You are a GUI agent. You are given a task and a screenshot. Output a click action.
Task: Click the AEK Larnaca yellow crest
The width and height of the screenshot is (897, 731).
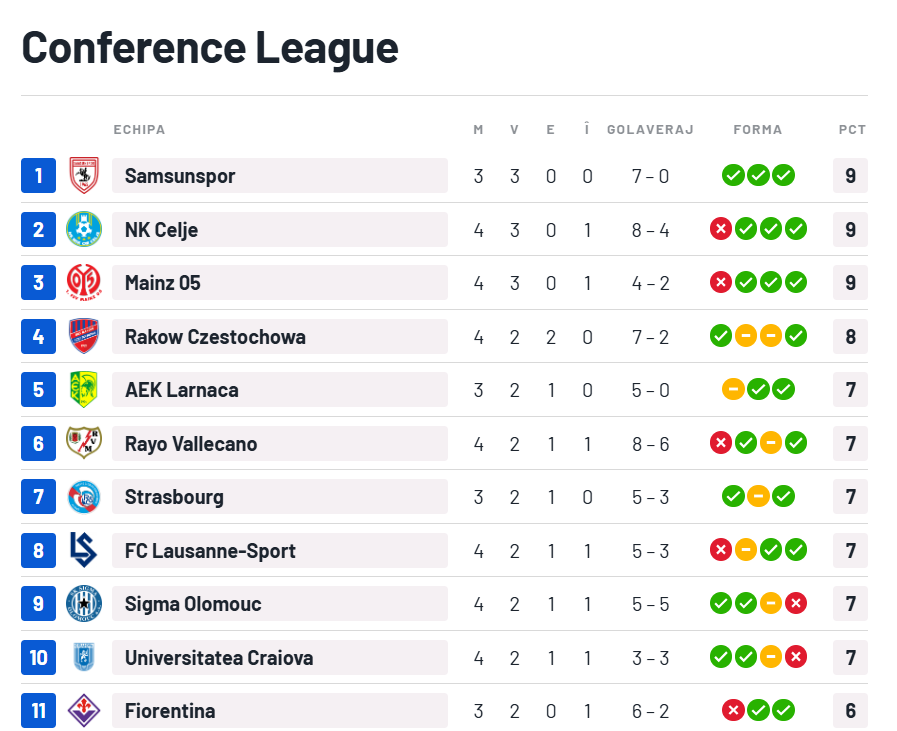84,390
